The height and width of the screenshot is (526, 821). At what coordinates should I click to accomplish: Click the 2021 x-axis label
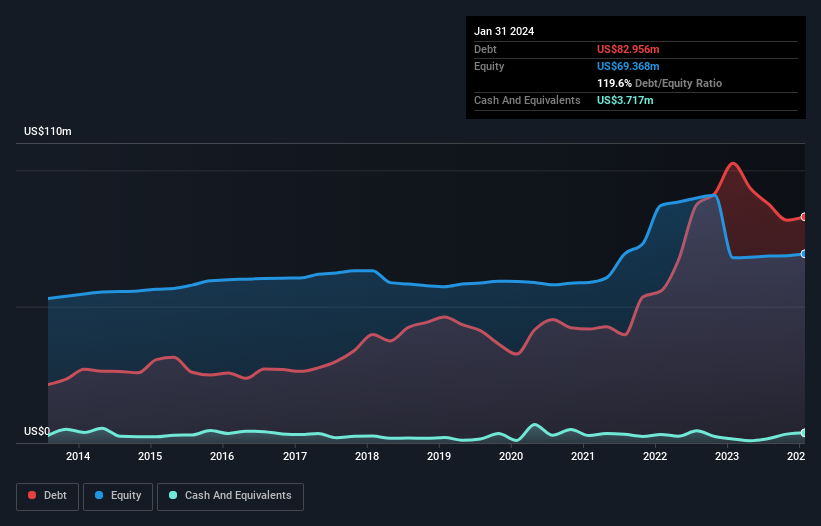[583, 456]
